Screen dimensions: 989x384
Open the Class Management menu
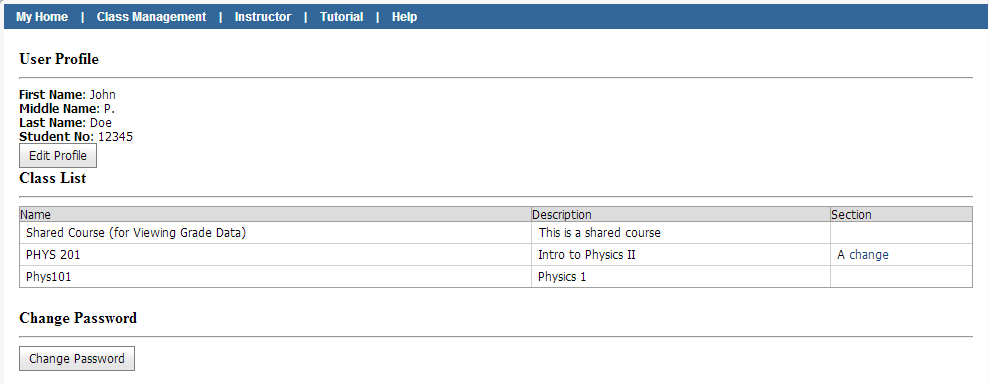point(151,17)
